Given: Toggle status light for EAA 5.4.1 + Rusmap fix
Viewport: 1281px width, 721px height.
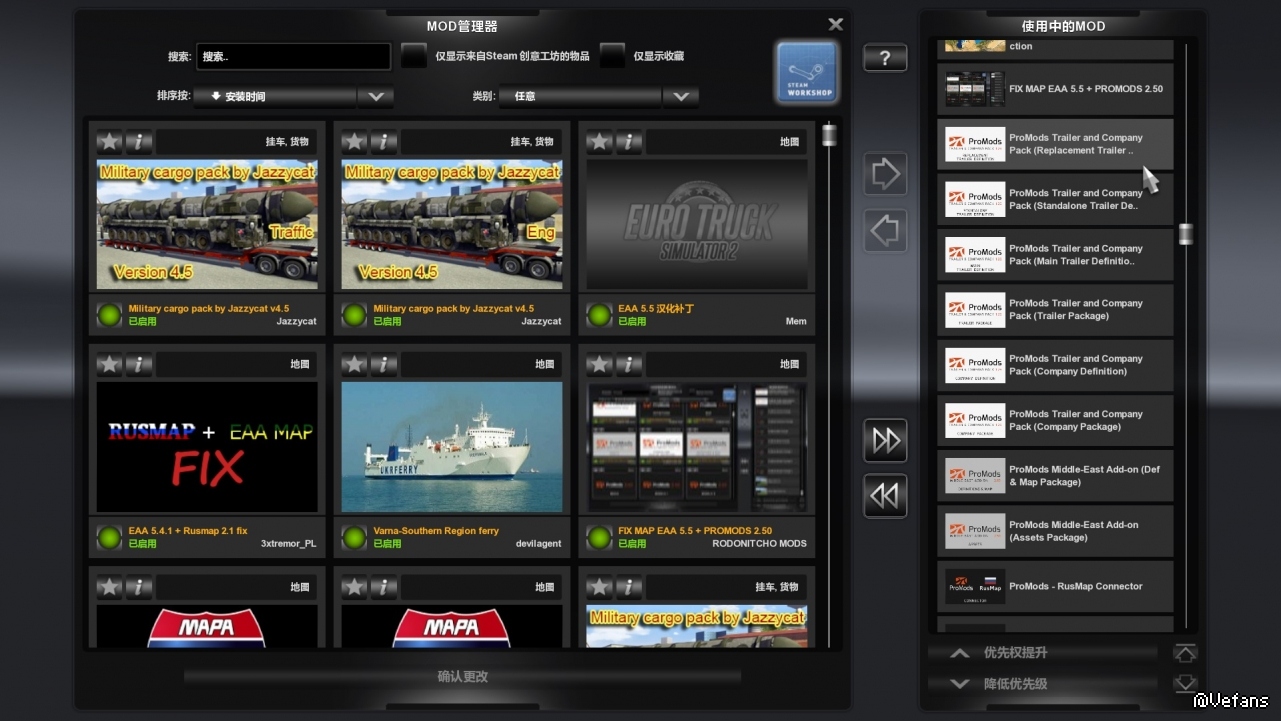Looking at the screenshot, I should [109, 537].
